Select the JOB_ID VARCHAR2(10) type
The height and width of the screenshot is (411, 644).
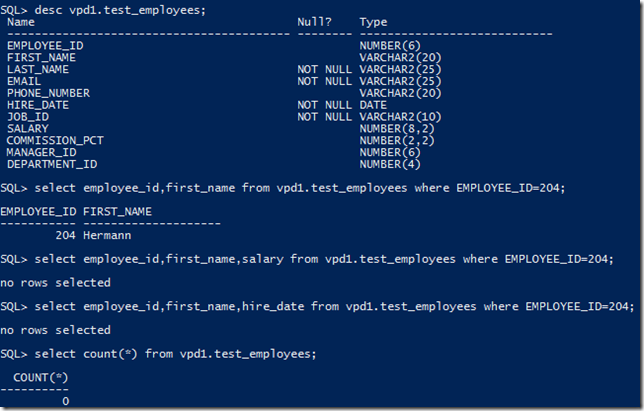pos(400,117)
